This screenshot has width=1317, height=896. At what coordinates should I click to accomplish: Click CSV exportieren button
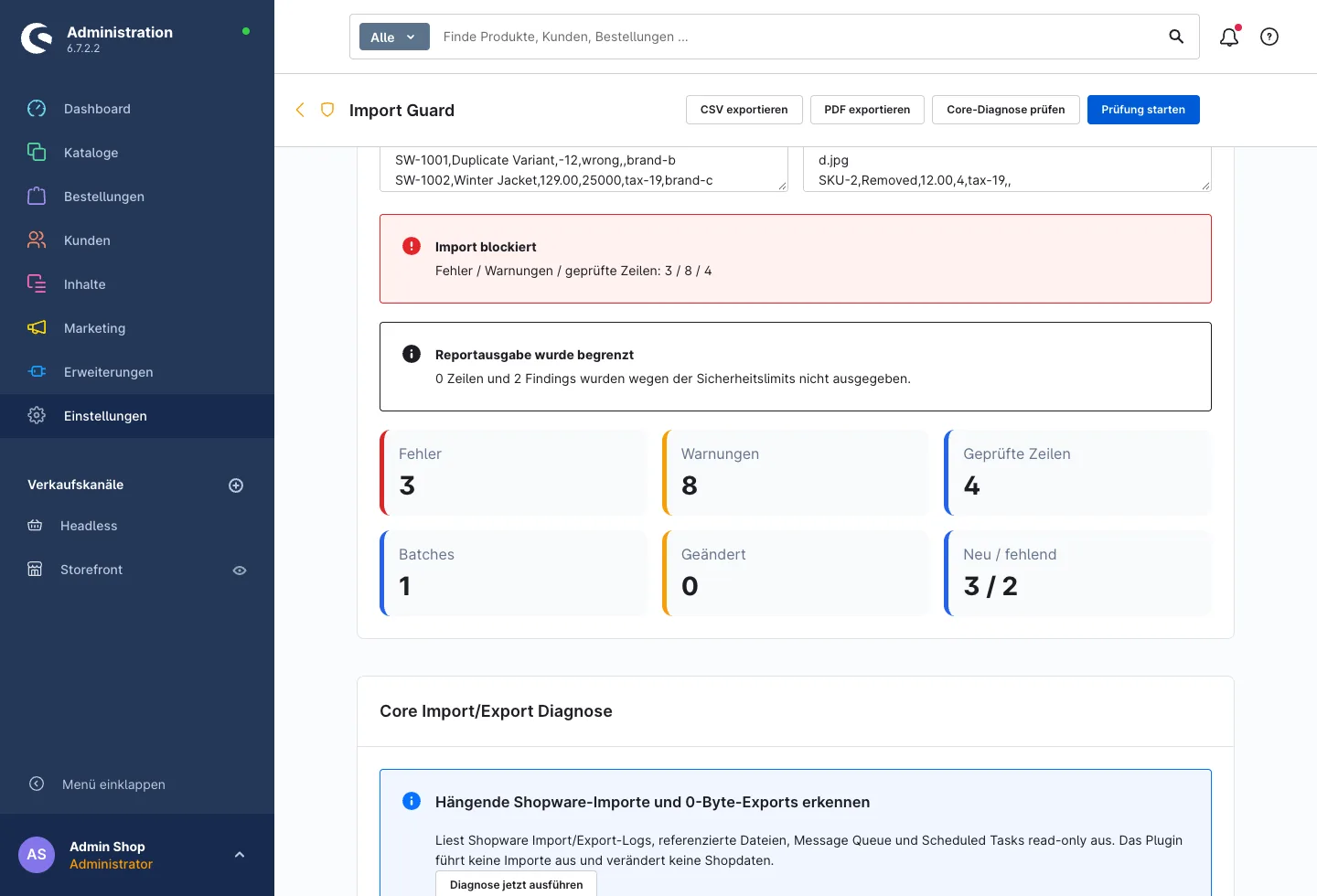(744, 110)
